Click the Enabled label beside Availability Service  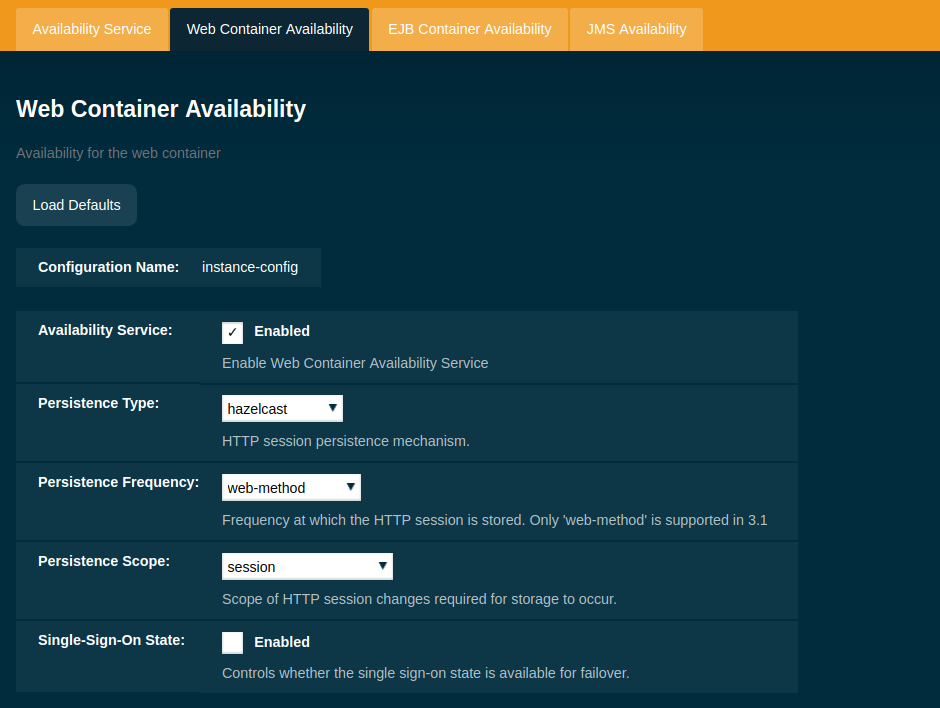(x=283, y=331)
